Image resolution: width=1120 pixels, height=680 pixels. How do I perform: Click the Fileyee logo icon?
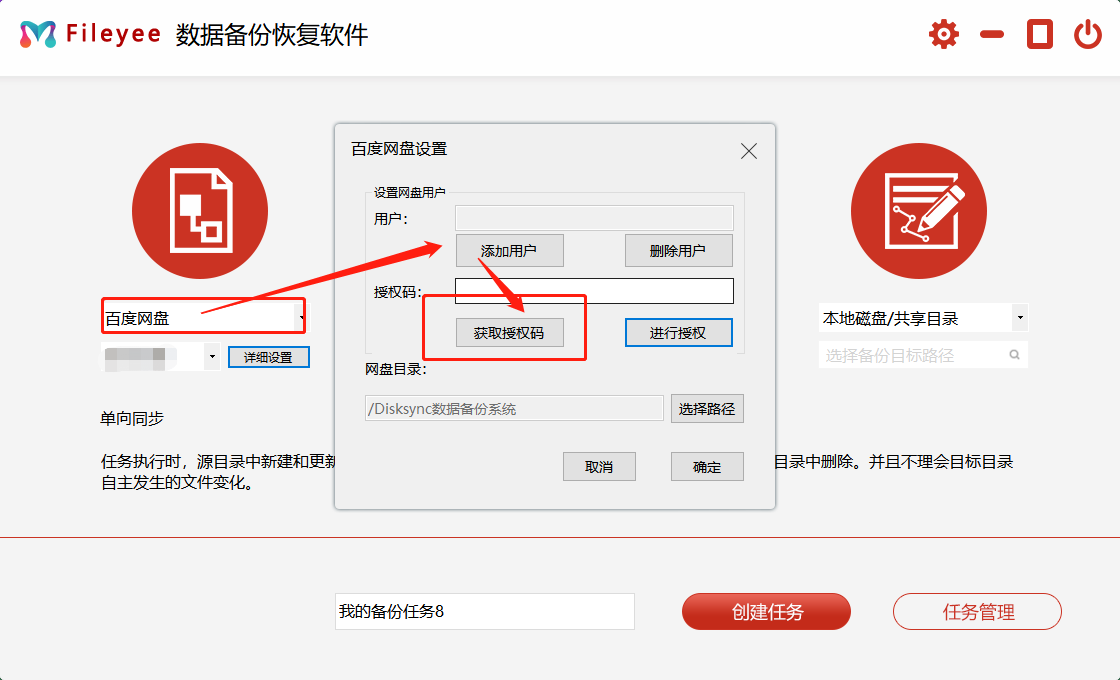[38, 33]
